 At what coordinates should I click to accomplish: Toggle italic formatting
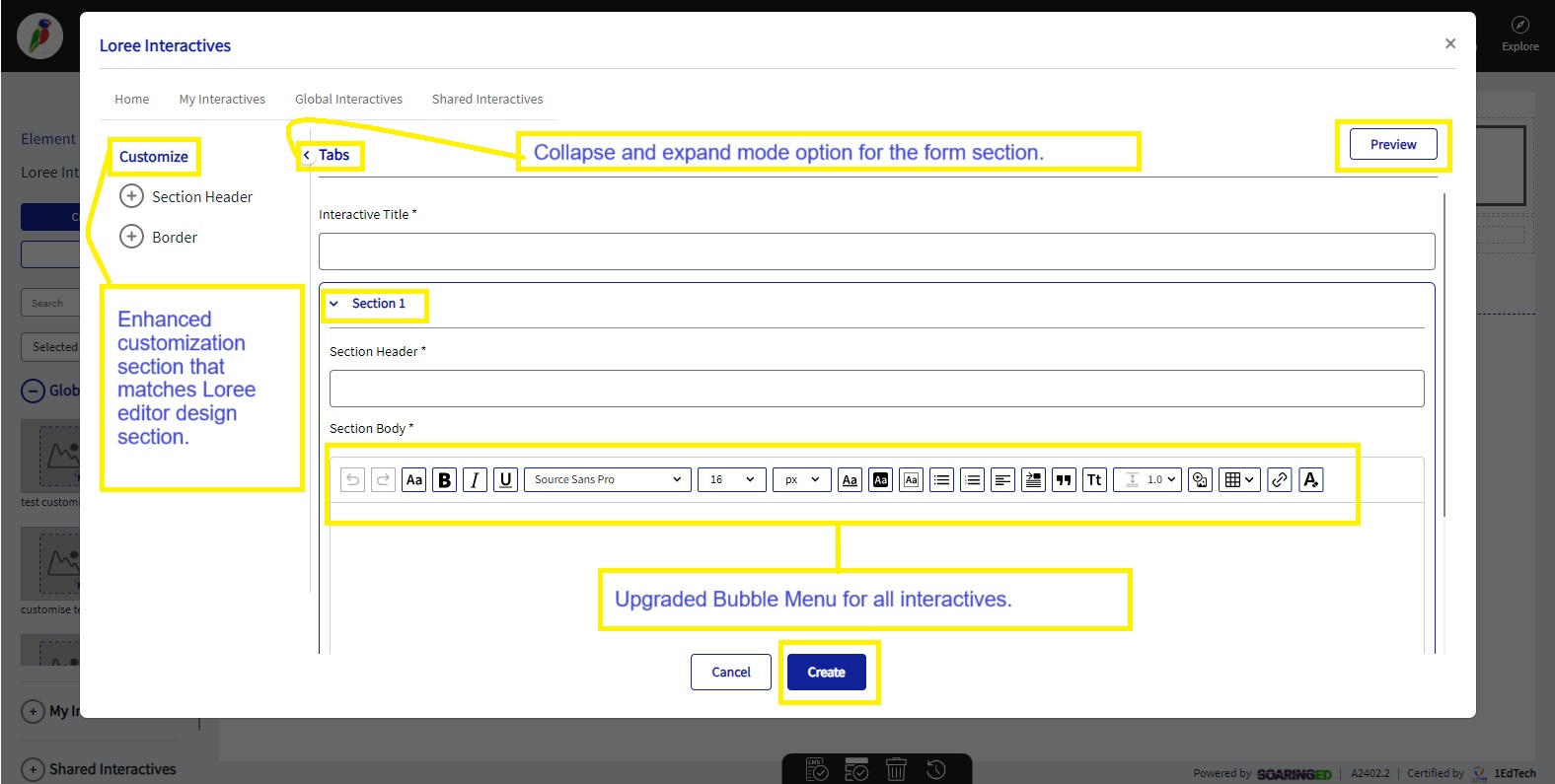tap(475, 479)
